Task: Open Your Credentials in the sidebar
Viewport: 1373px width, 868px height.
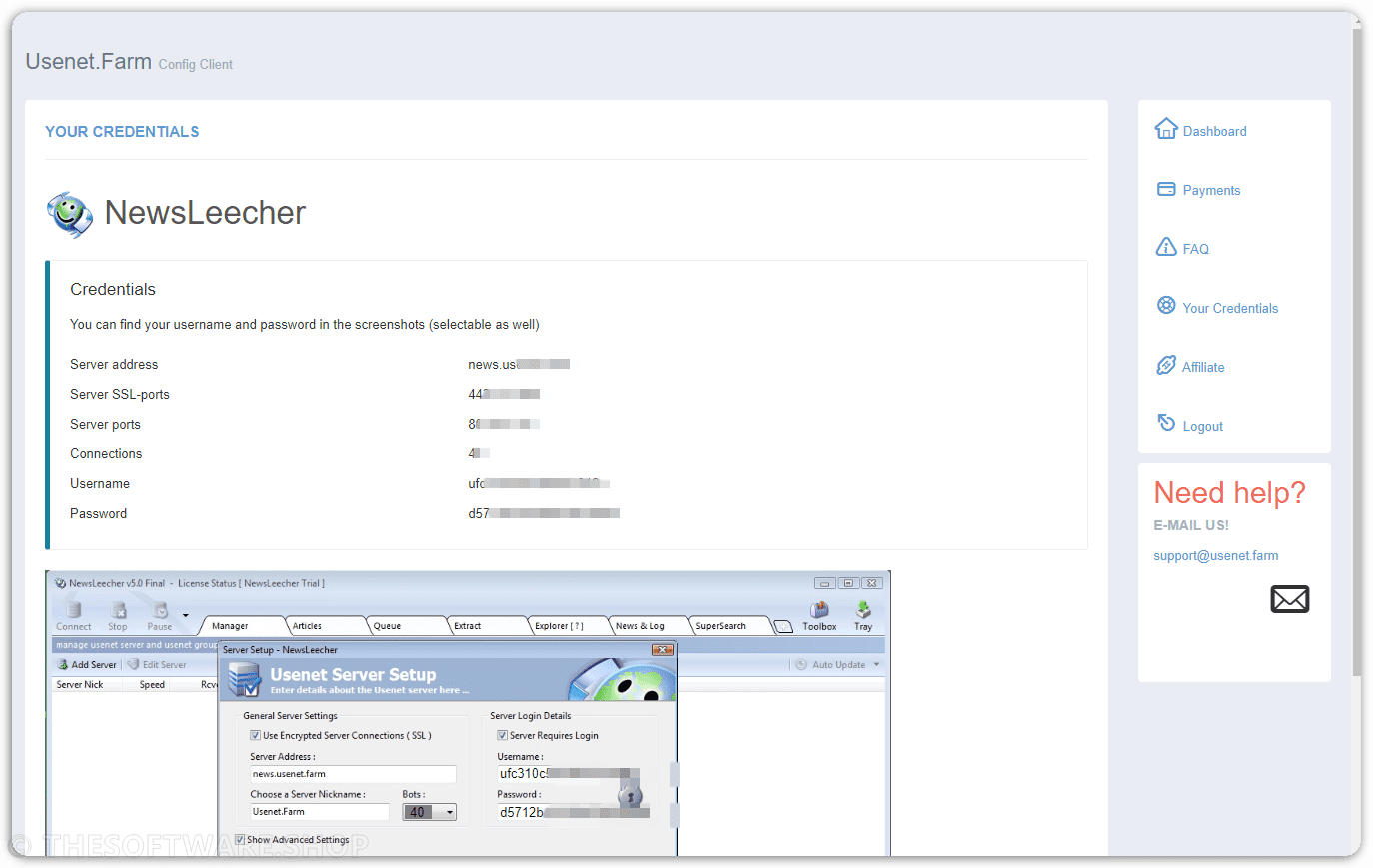Action: (1230, 308)
